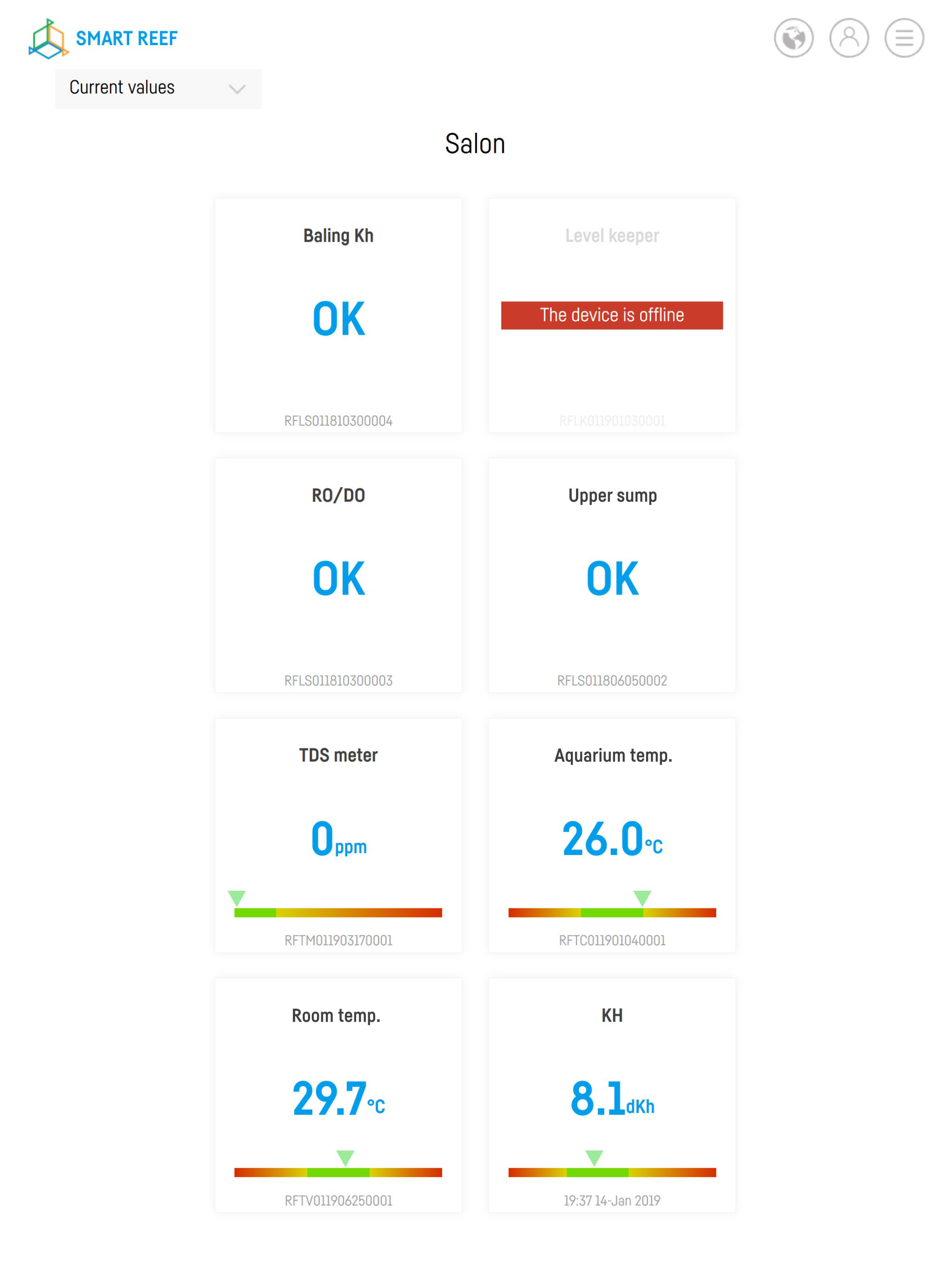Viewport: 952px width, 1270px height.
Task: Open the hamburger menu icon
Action: coord(903,39)
